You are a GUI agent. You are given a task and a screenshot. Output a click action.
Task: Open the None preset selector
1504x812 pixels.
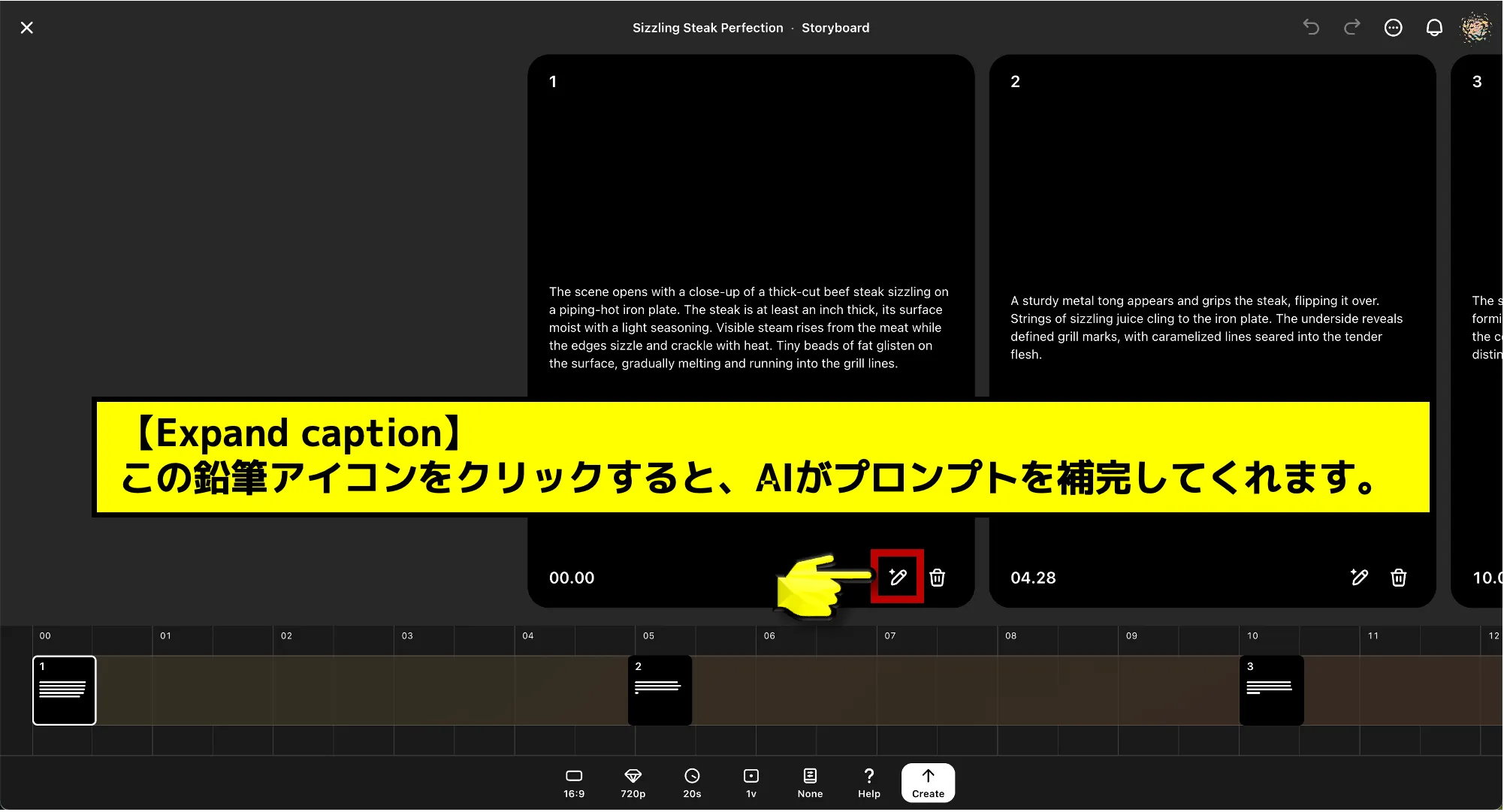pos(810,783)
